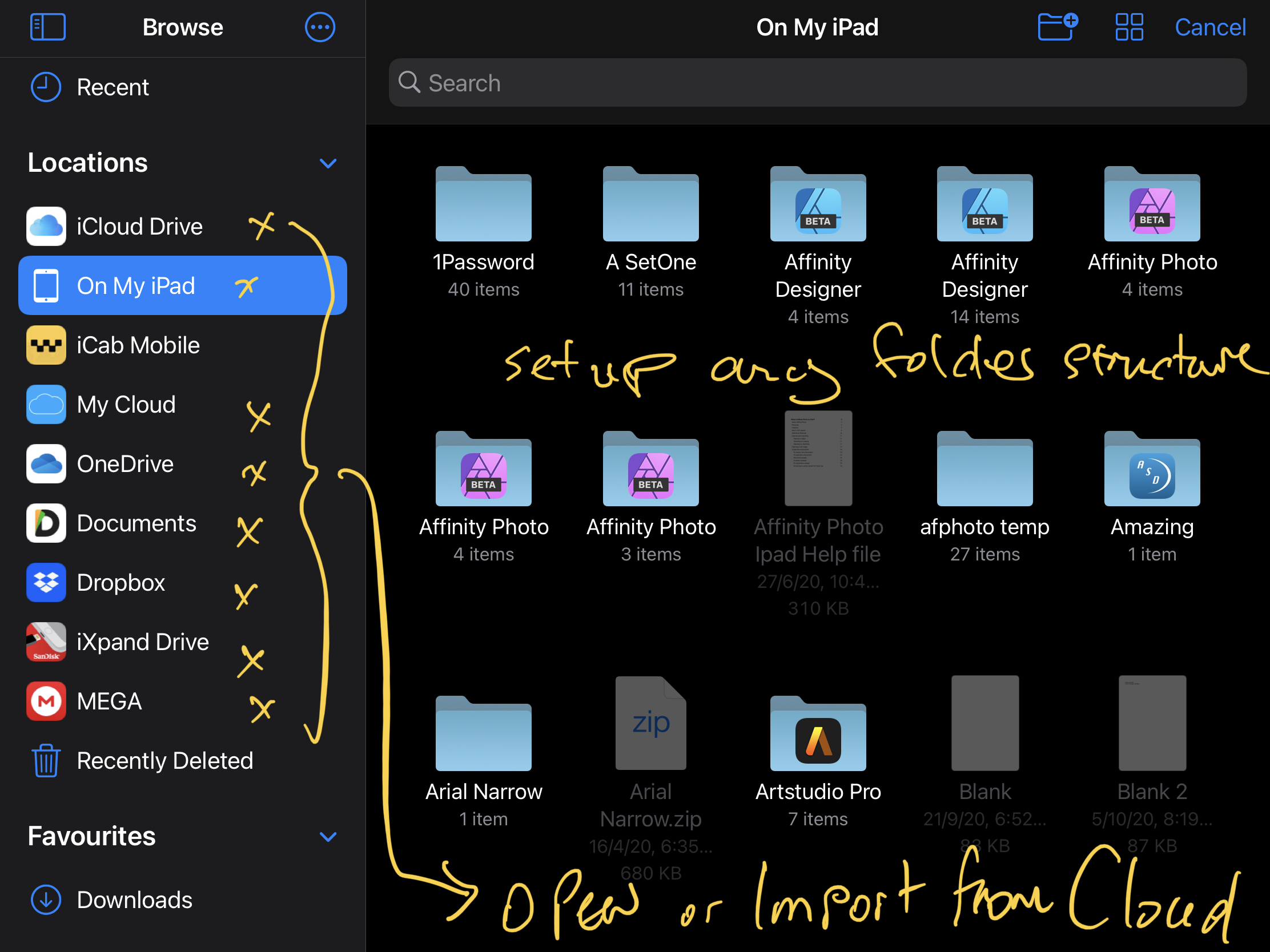Click the Recent clock icon

click(x=46, y=87)
